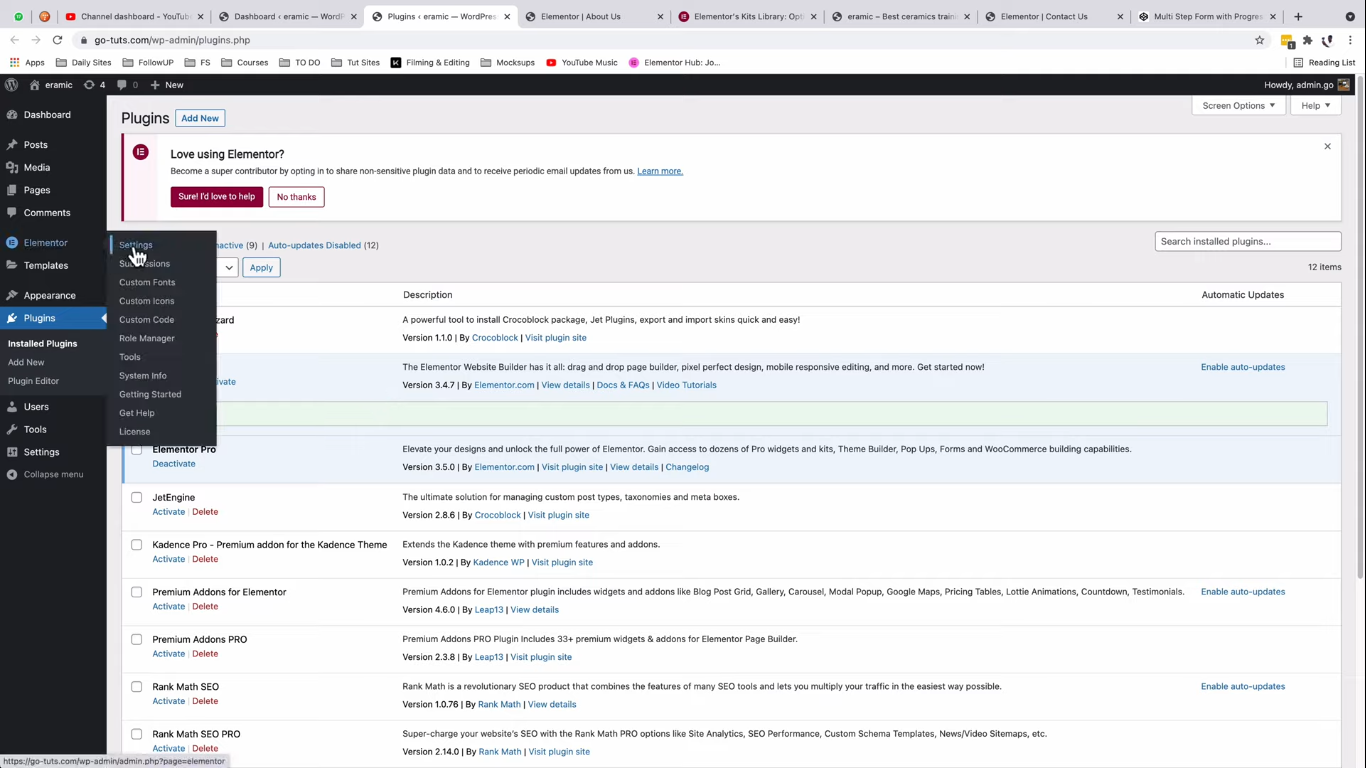Click the Add New button beside Plugins heading
The height and width of the screenshot is (768, 1366).
pos(200,118)
